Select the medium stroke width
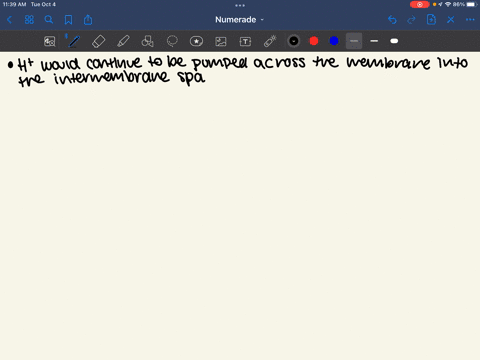This screenshot has width=480, height=360. (x=374, y=41)
